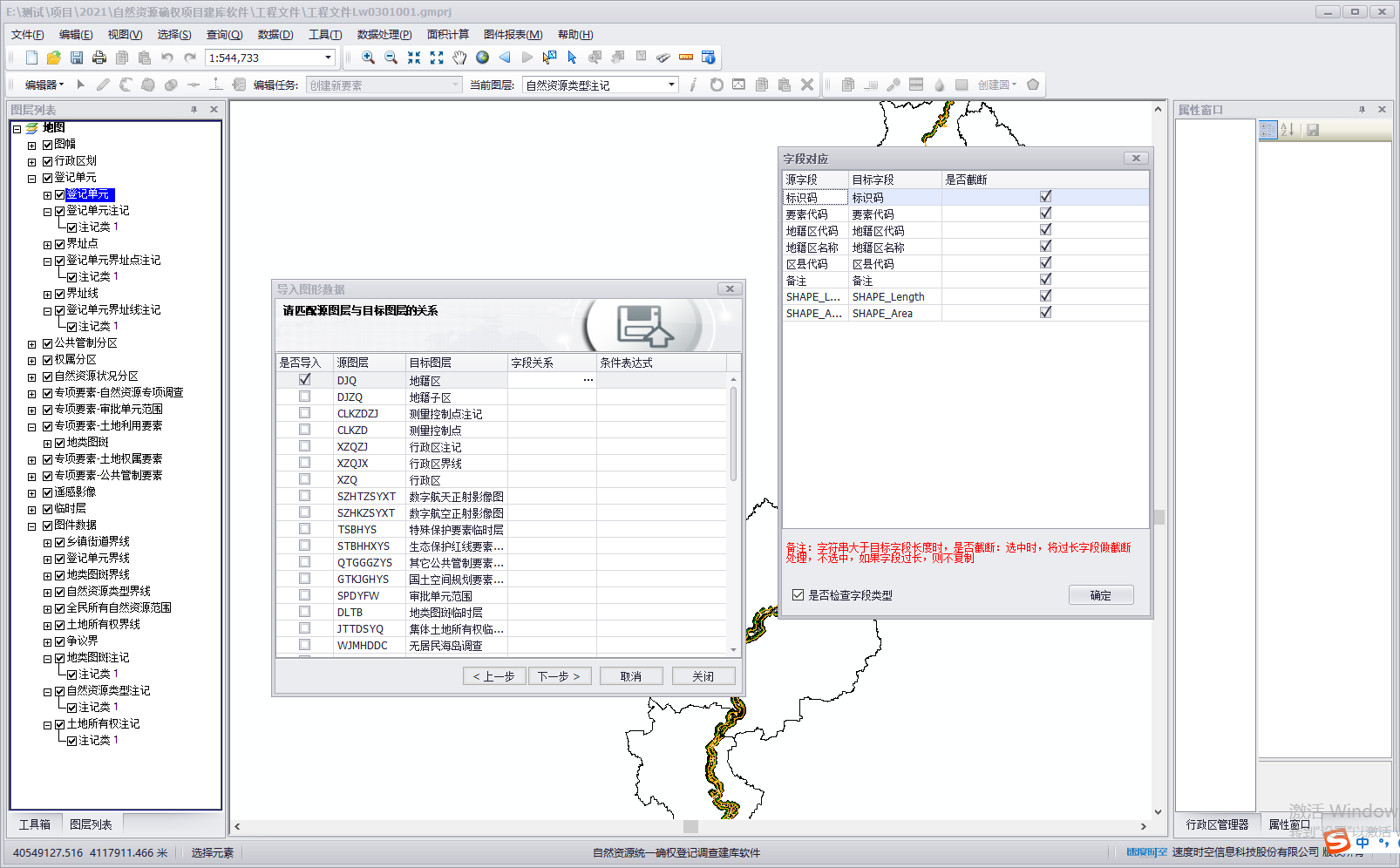Uncheck truncation for 要素代码 field
The image size is (1400, 868).
tap(1045, 214)
